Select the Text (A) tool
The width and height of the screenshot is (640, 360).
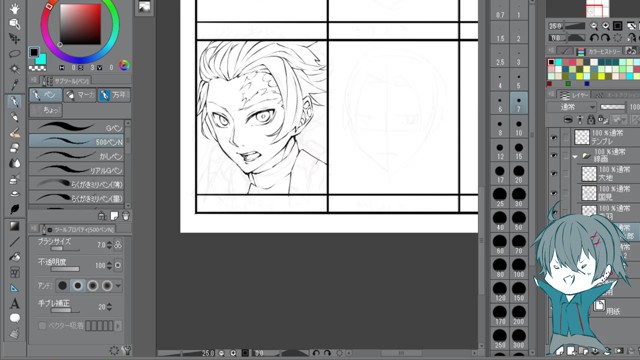coord(14,304)
